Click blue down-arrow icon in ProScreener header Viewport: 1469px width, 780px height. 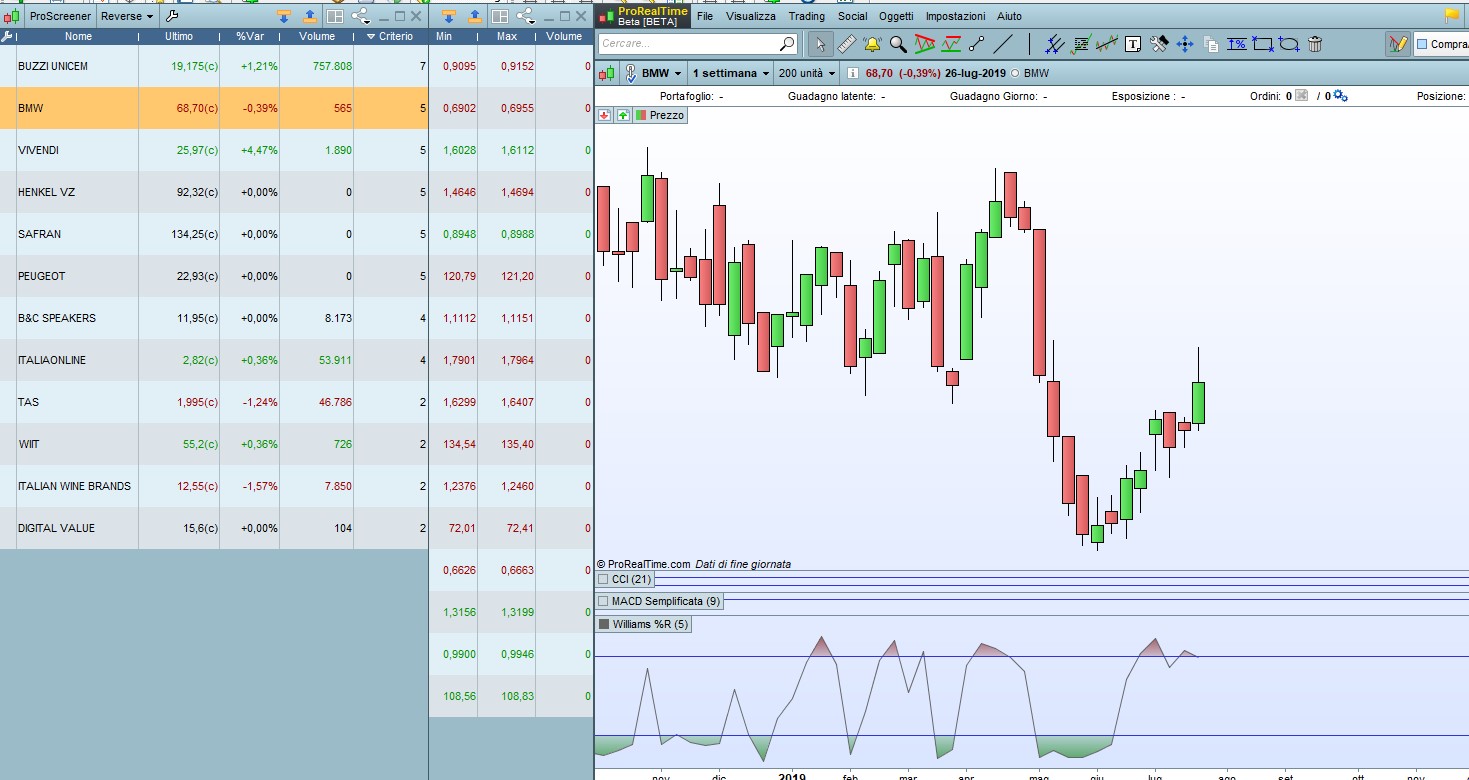(283, 16)
